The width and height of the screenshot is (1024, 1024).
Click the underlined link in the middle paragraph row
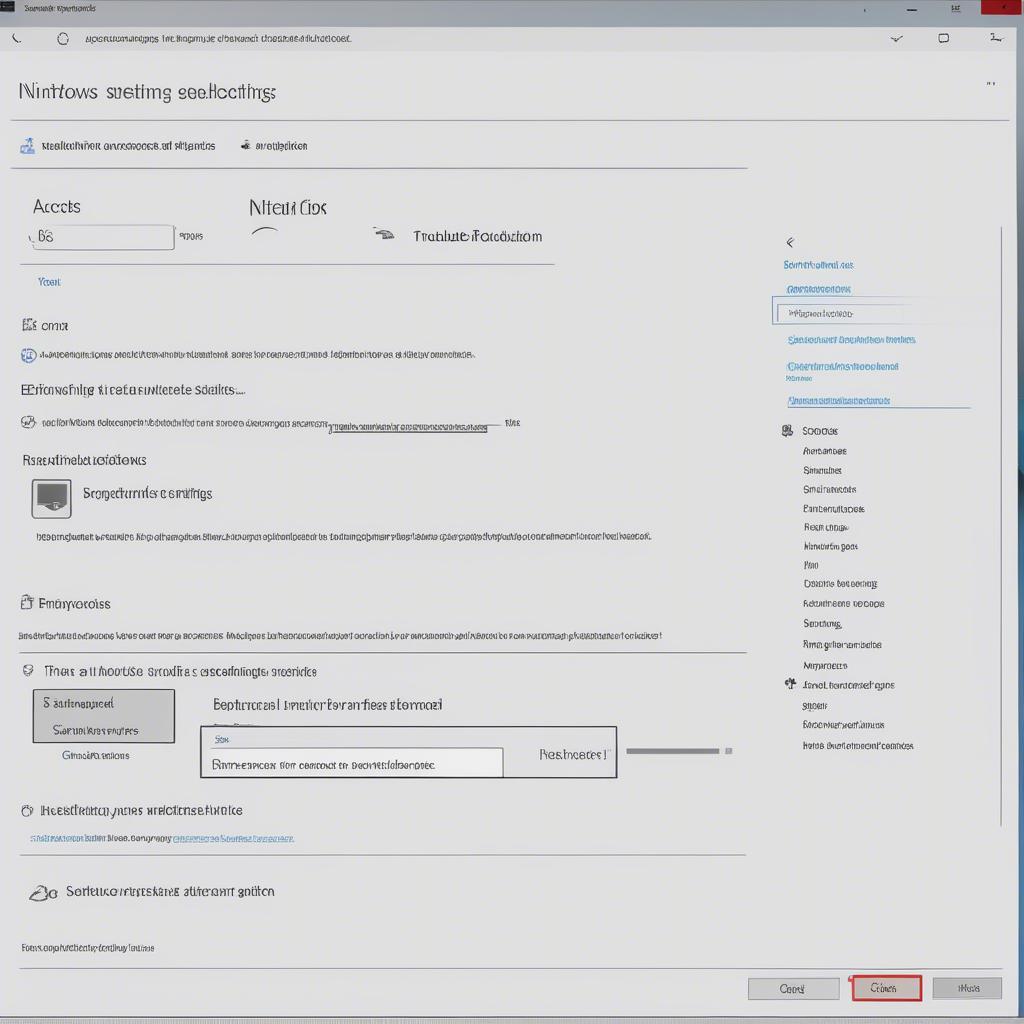(x=408, y=428)
